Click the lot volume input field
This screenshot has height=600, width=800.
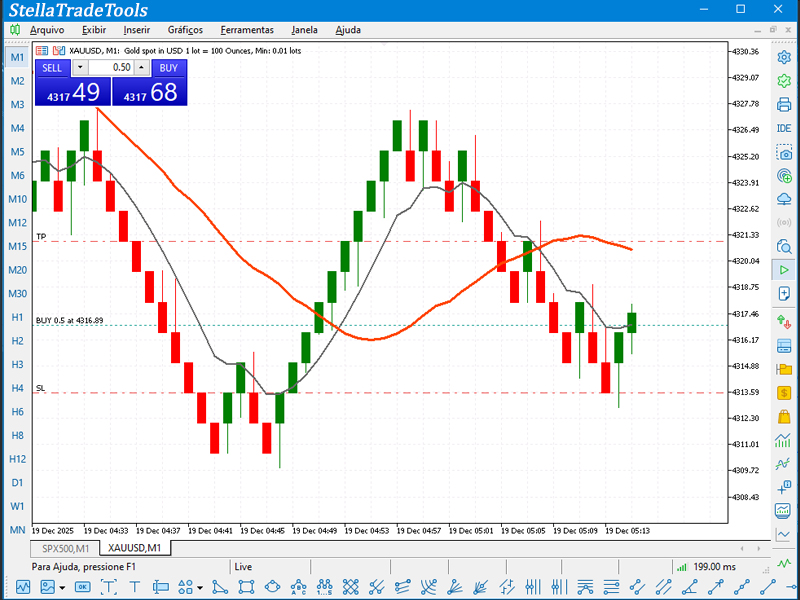[x=111, y=68]
